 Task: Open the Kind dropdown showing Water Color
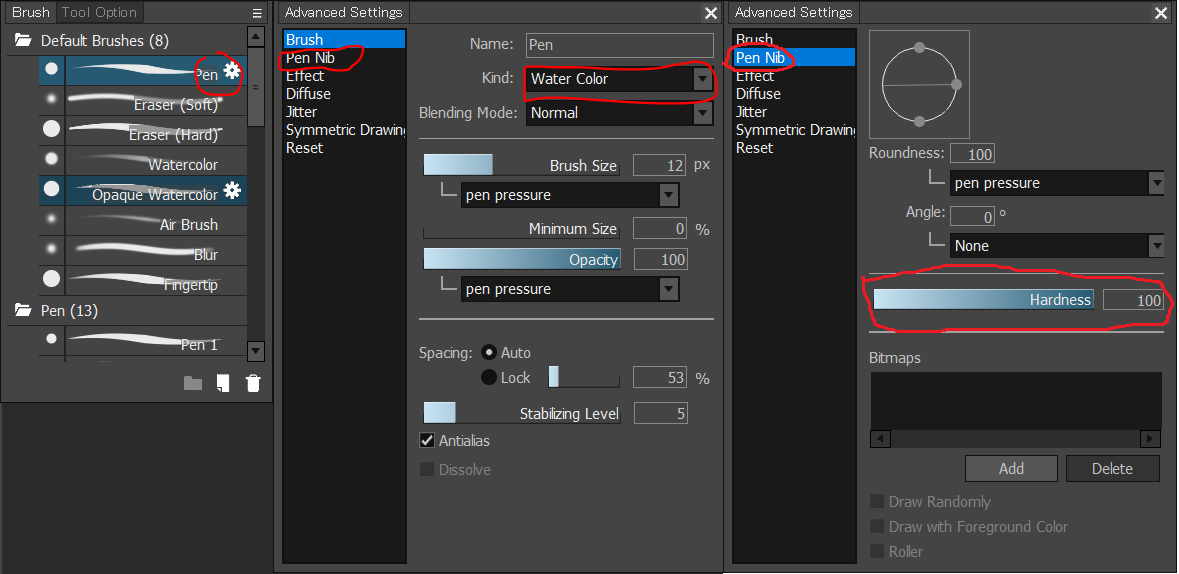619,79
